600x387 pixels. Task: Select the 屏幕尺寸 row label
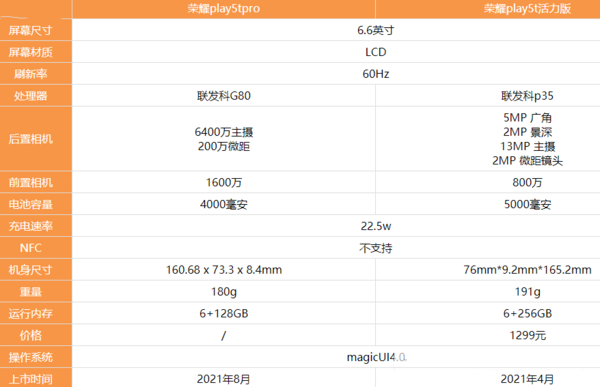pyautogui.click(x=31, y=30)
